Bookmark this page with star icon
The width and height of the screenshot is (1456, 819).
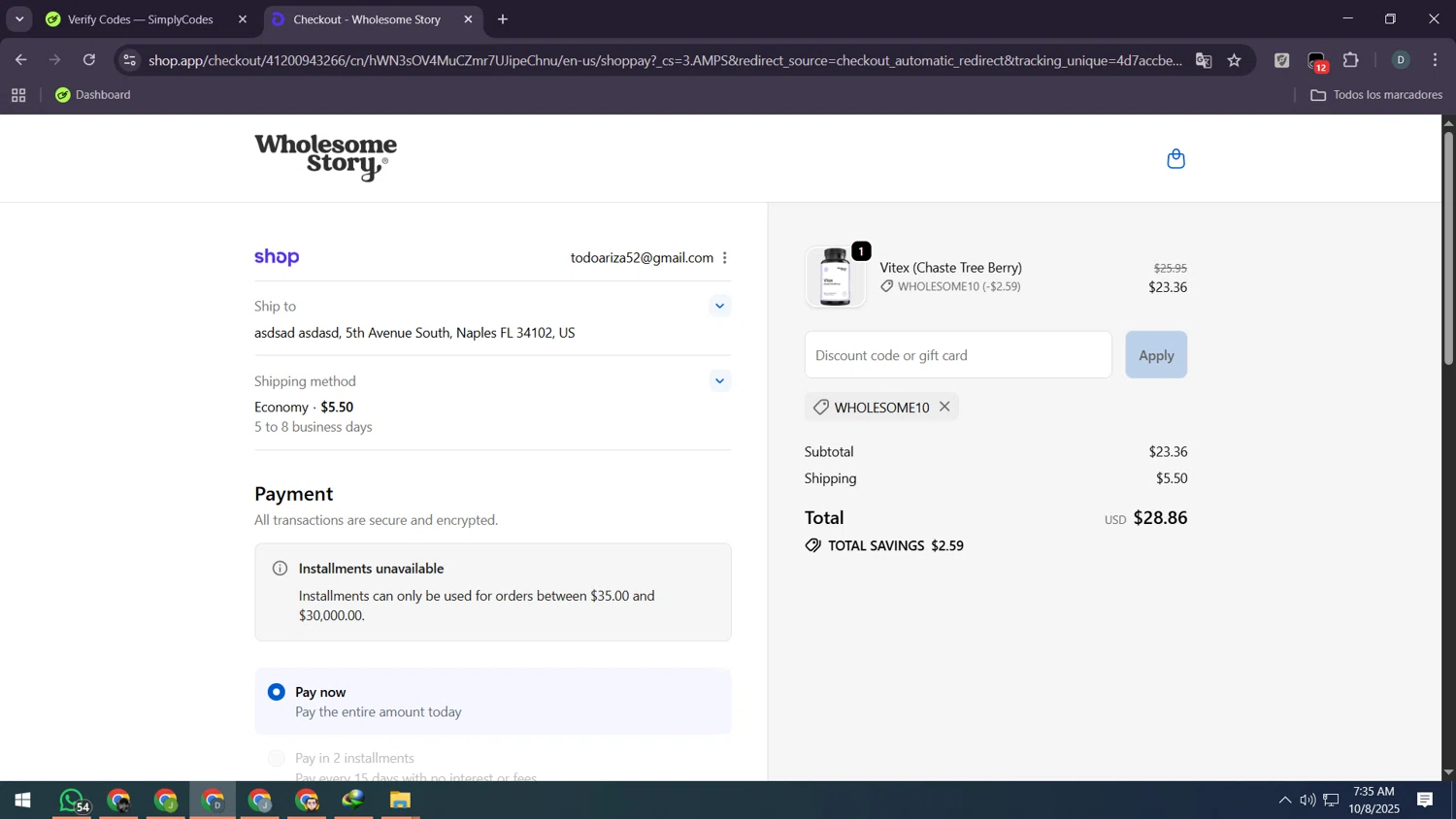[x=1235, y=60]
